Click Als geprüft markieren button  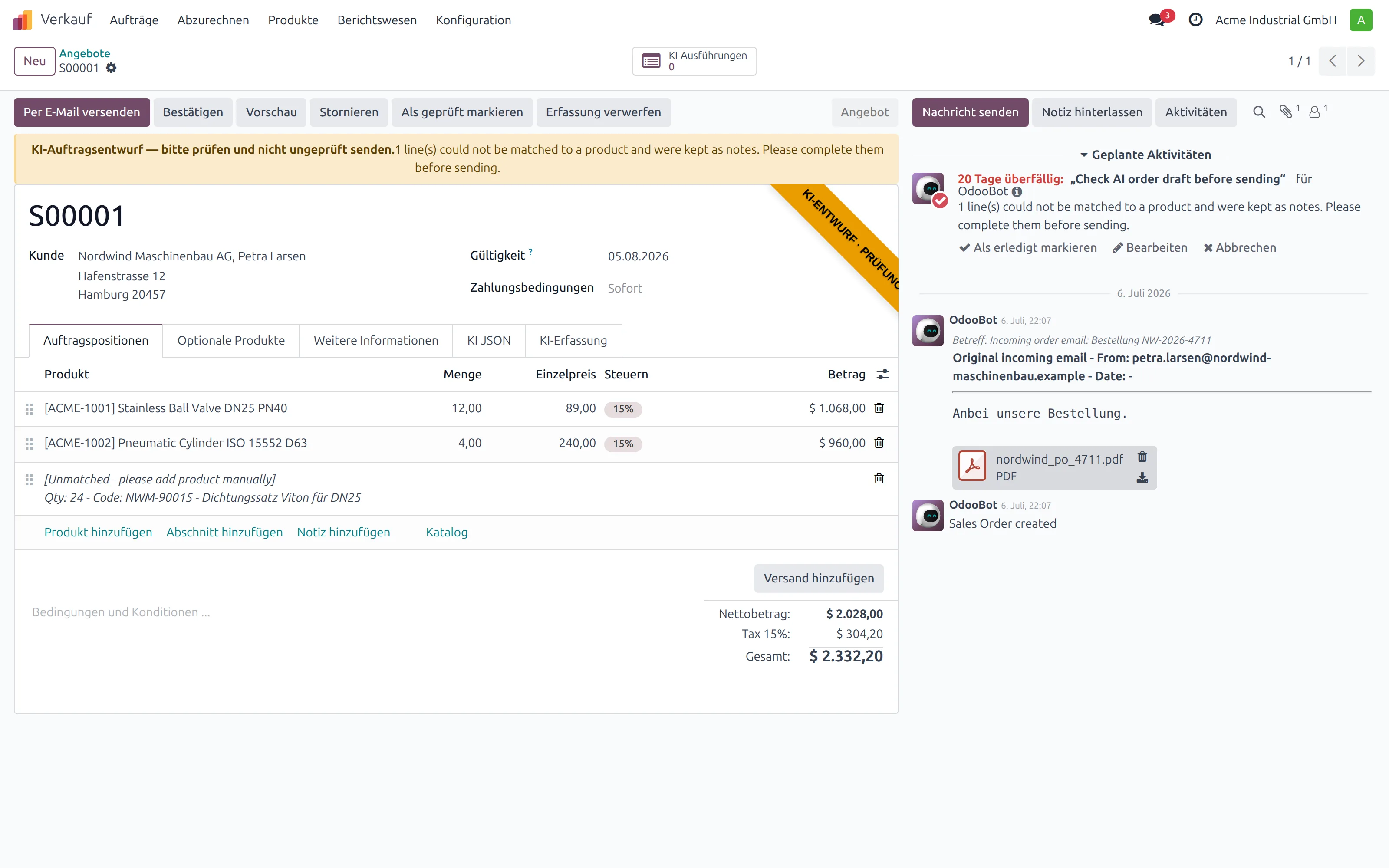(462, 112)
